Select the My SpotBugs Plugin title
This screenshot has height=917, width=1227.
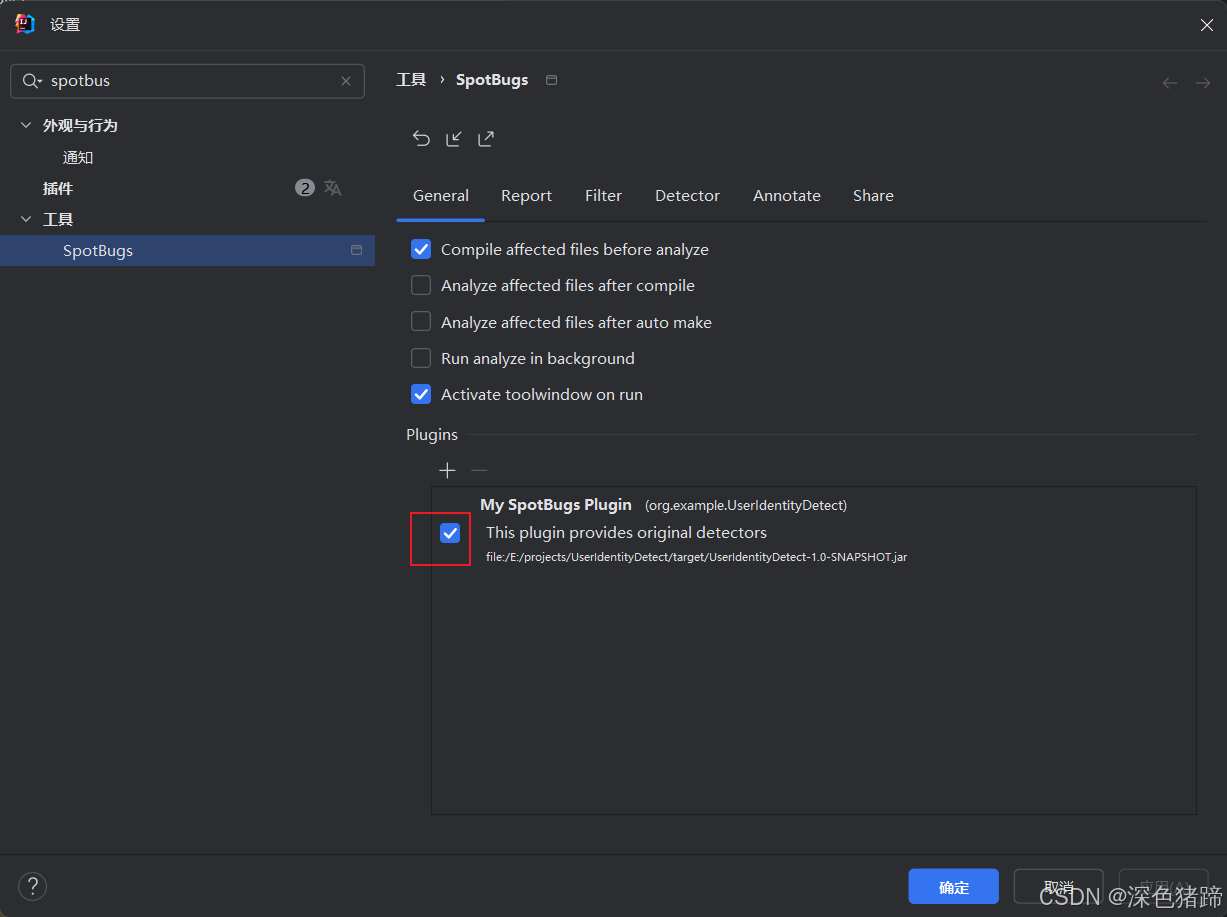pos(556,505)
